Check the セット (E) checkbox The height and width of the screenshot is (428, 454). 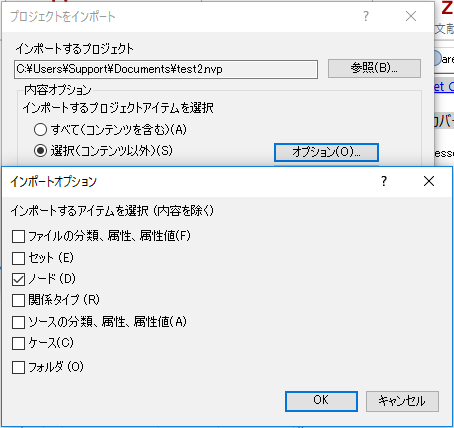pos(18,258)
